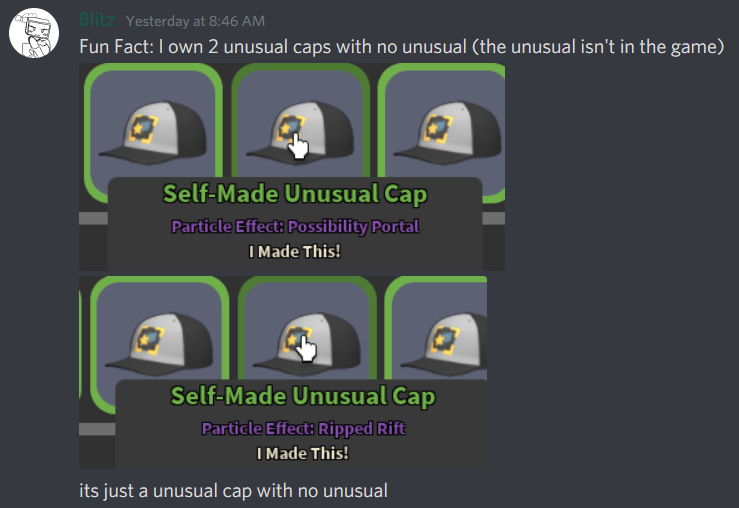Click 'Particle Effect: Possibility Portal' text
Viewport: 739px width, 508px height.
(295, 227)
